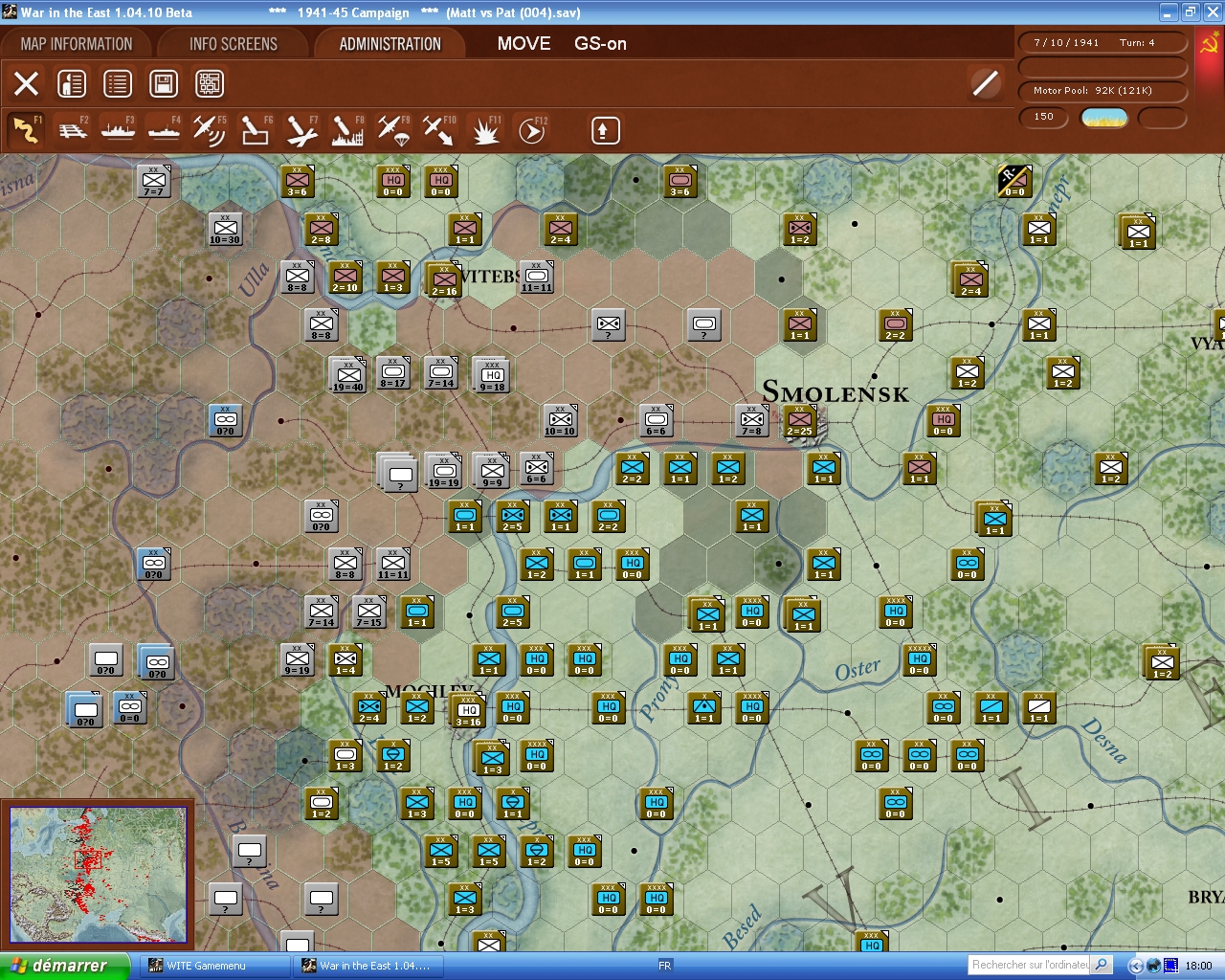Select the 1=4 unit counter
This screenshot has height=980, width=1225.
(x=345, y=659)
